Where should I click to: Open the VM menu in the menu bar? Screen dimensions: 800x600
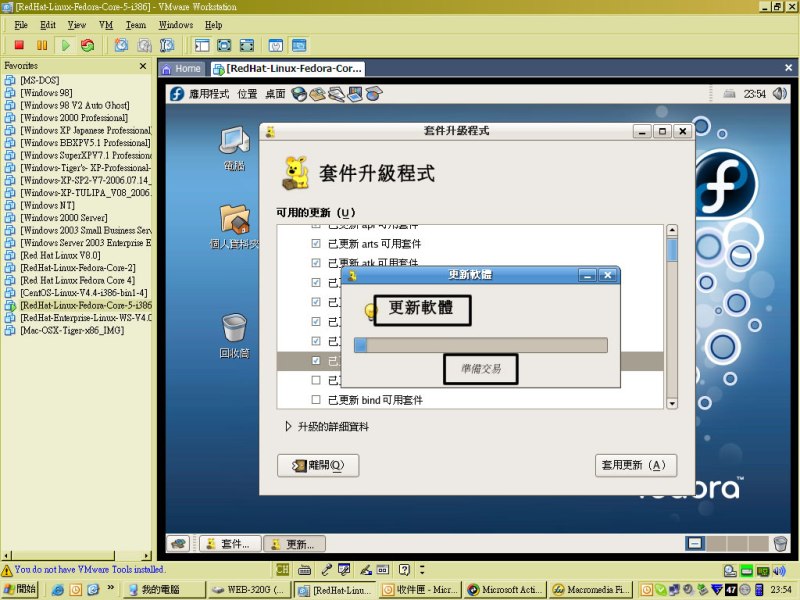click(x=106, y=24)
